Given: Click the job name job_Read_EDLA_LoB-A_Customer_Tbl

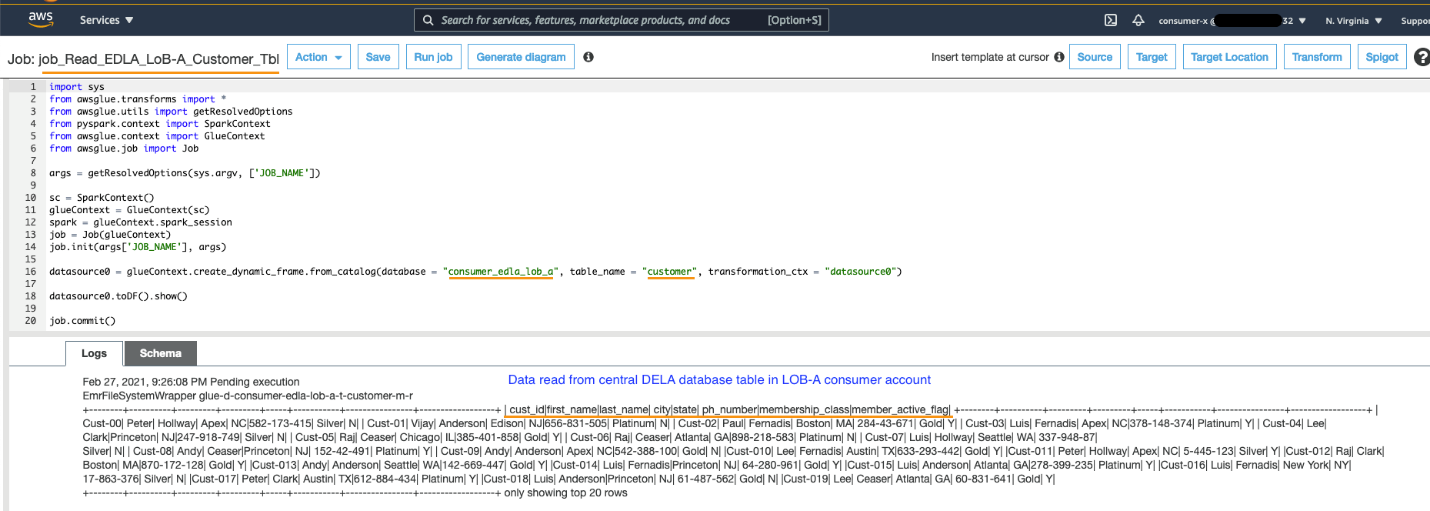Looking at the screenshot, I should click(x=159, y=58).
